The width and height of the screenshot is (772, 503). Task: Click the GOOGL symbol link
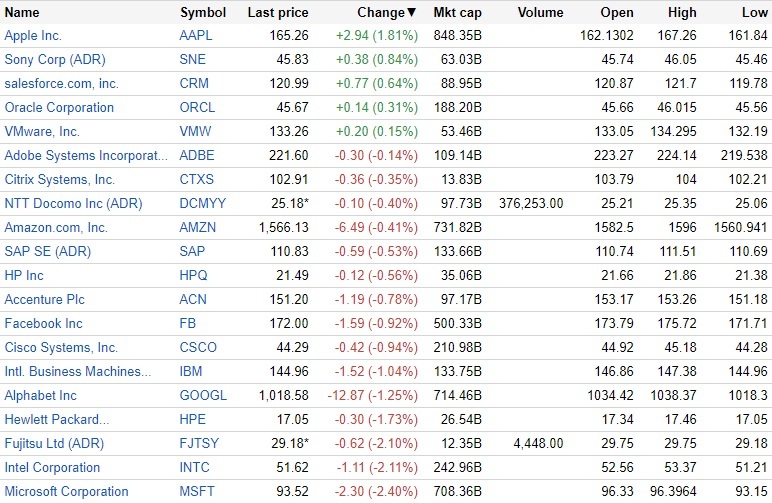203,395
